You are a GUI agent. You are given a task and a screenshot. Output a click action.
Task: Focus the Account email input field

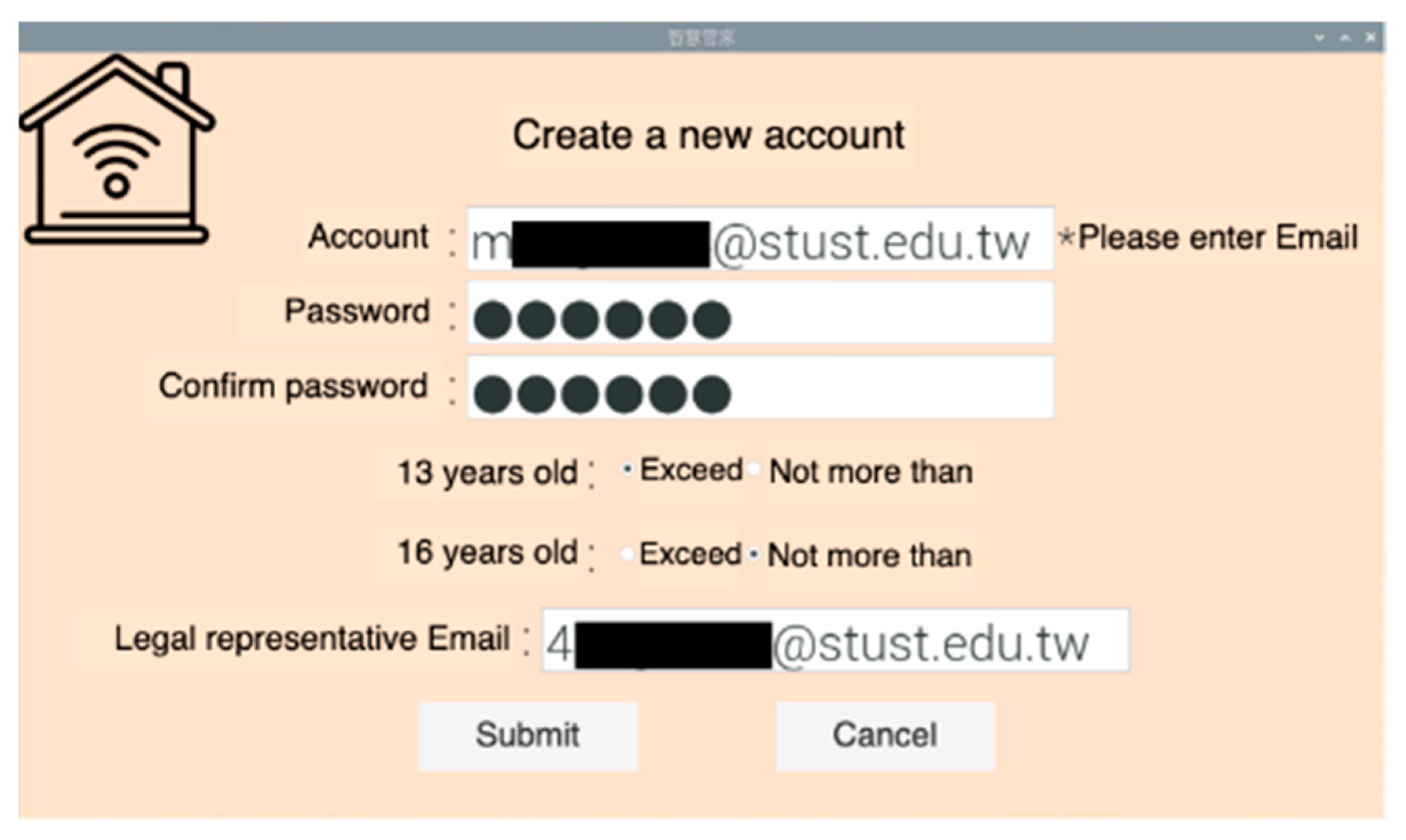click(760, 238)
